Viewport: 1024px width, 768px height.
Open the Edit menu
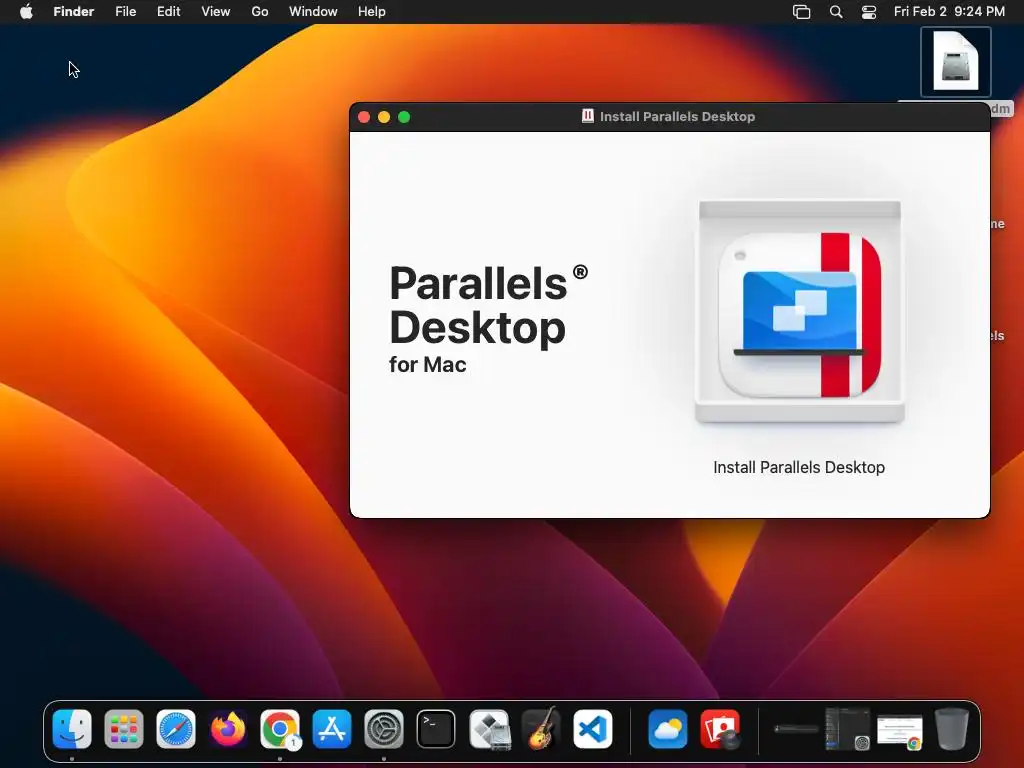[168, 12]
